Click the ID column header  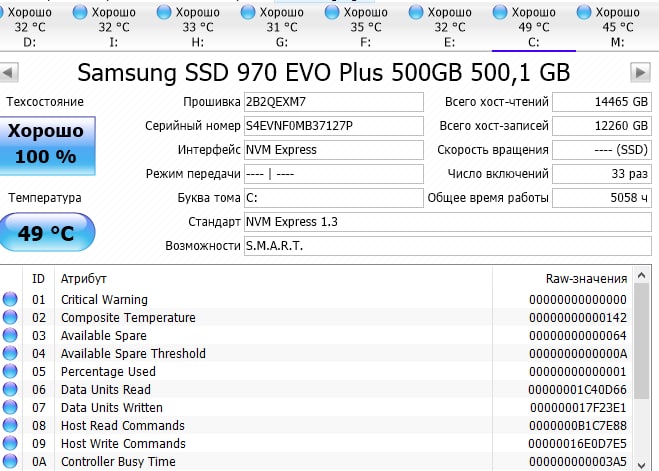point(38,279)
